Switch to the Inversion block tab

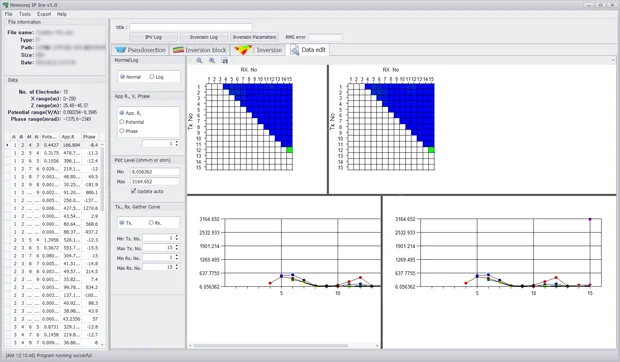(x=200, y=50)
